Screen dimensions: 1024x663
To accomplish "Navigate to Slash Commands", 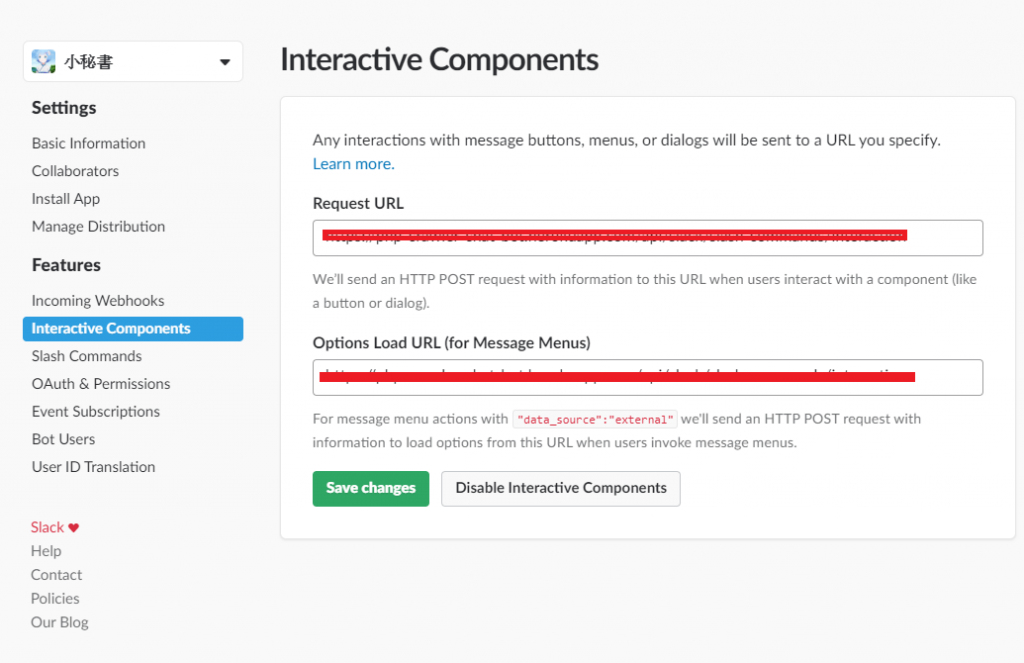I will tap(87, 356).
